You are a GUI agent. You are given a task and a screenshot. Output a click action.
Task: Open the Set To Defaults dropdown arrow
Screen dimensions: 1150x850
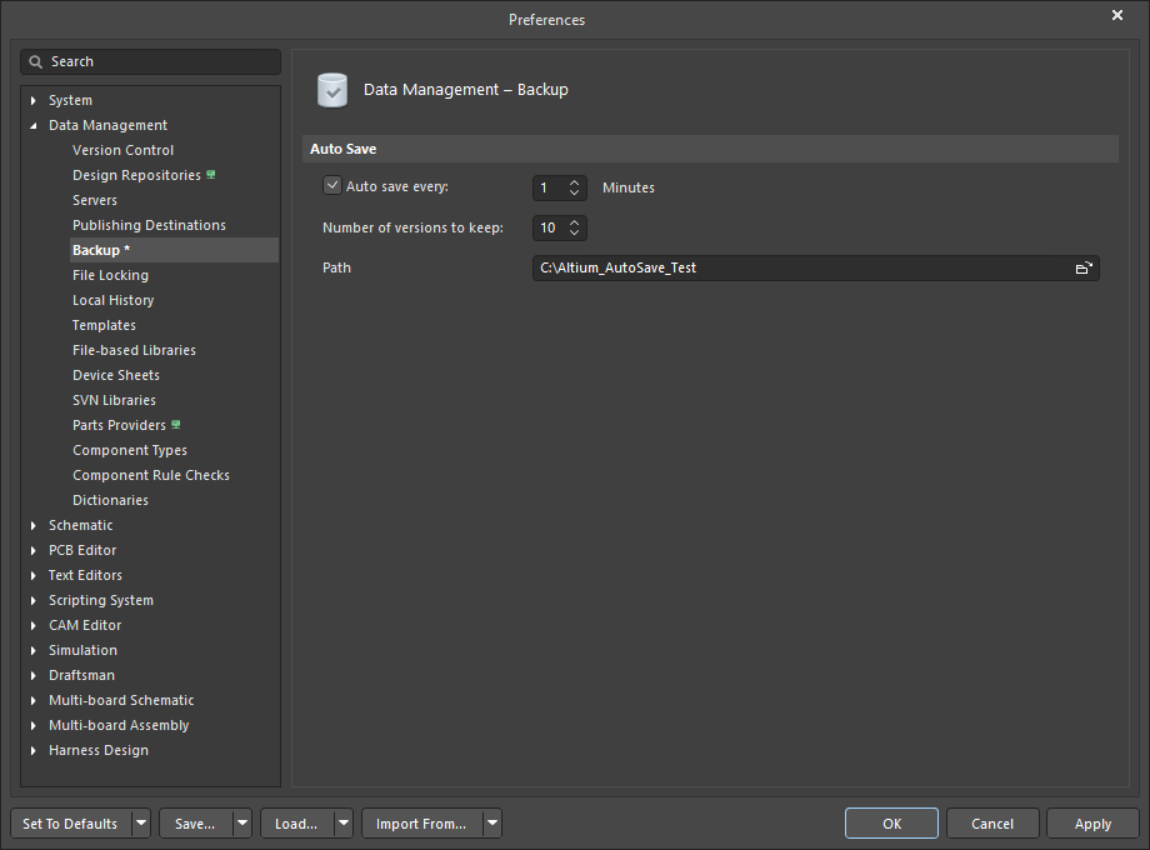[141, 824]
